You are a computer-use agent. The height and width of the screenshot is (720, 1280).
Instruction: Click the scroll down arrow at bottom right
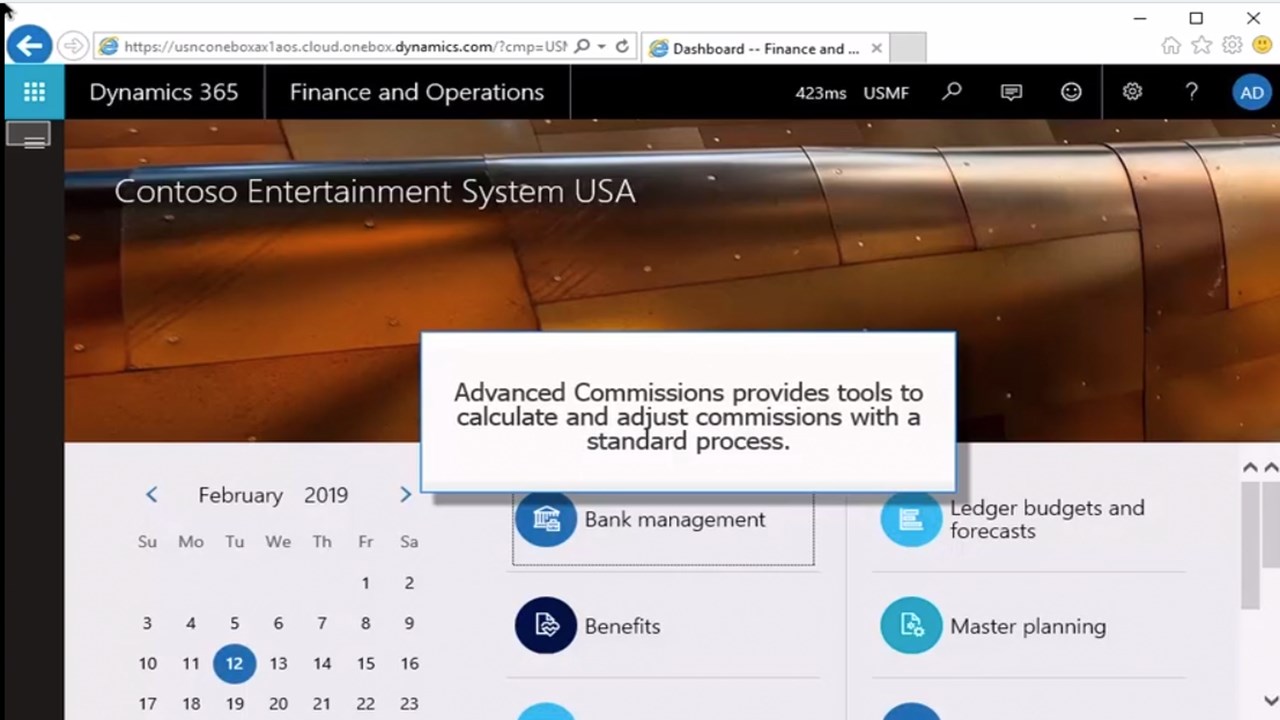tap(1270, 701)
